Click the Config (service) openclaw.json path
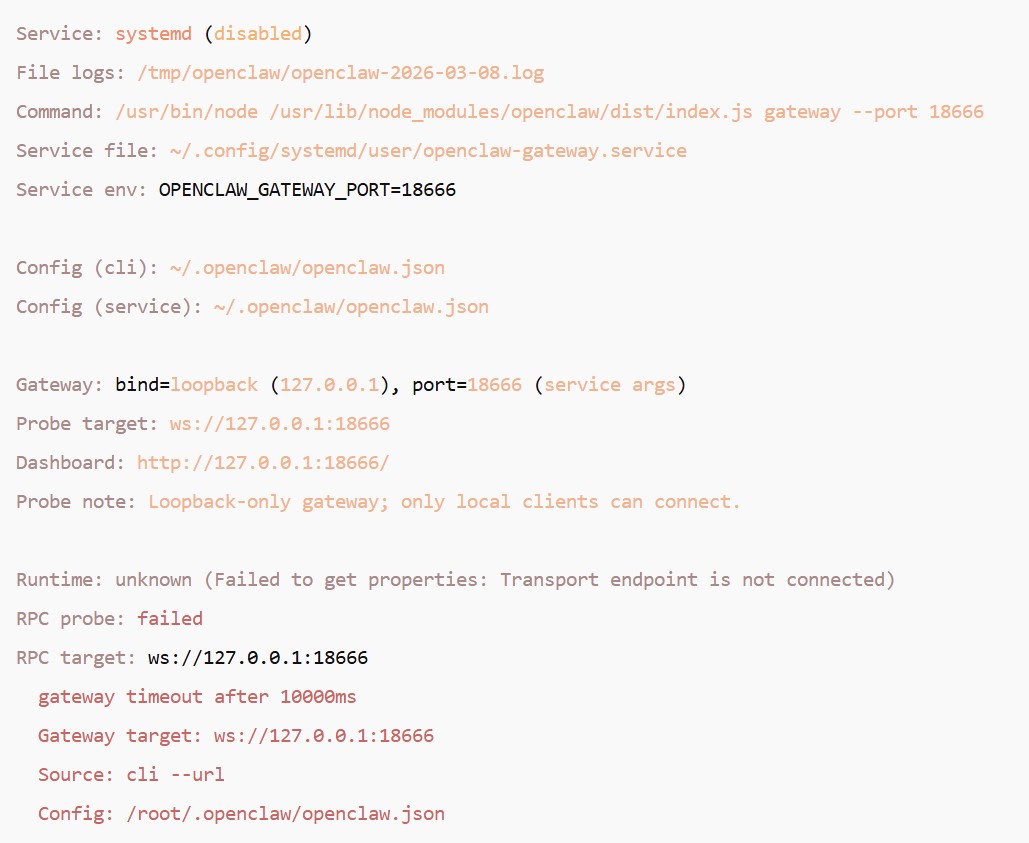This screenshot has height=843, width=1029. [351, 307]
